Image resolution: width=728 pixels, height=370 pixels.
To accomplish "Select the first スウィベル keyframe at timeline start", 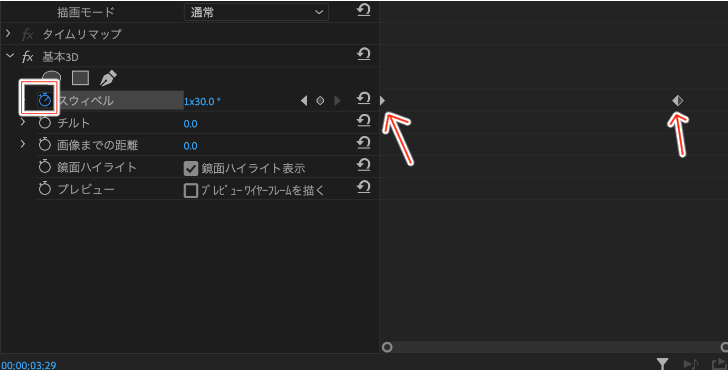I will (383, 100).
